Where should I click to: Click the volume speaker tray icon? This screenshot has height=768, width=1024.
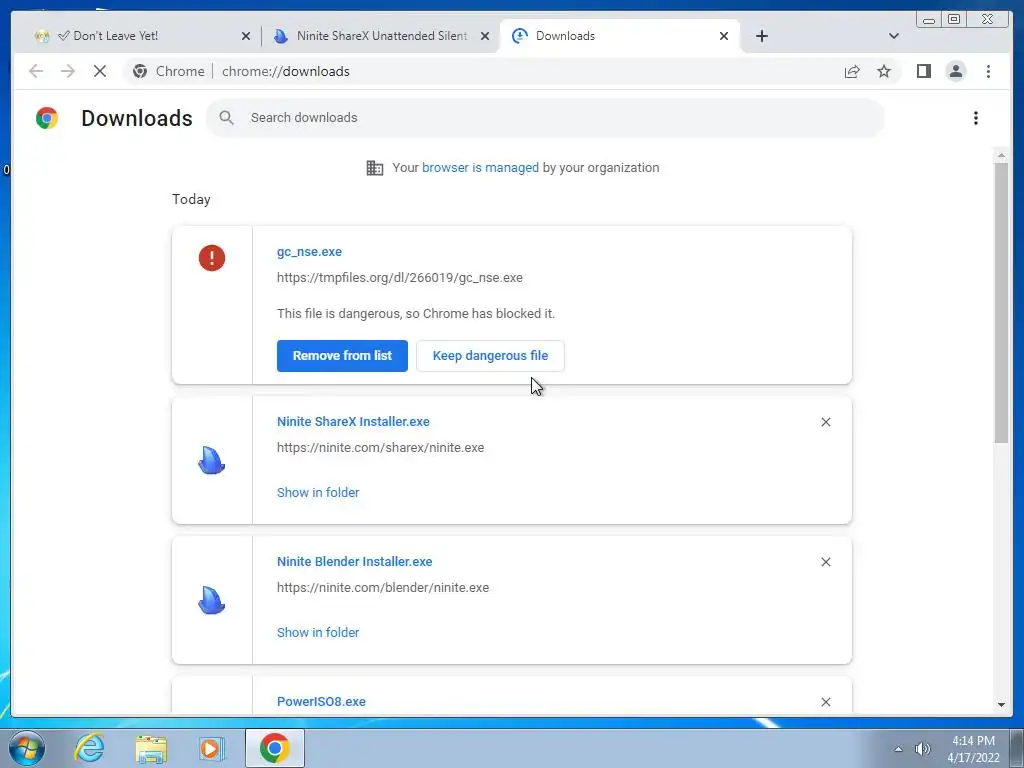(922, 749)
